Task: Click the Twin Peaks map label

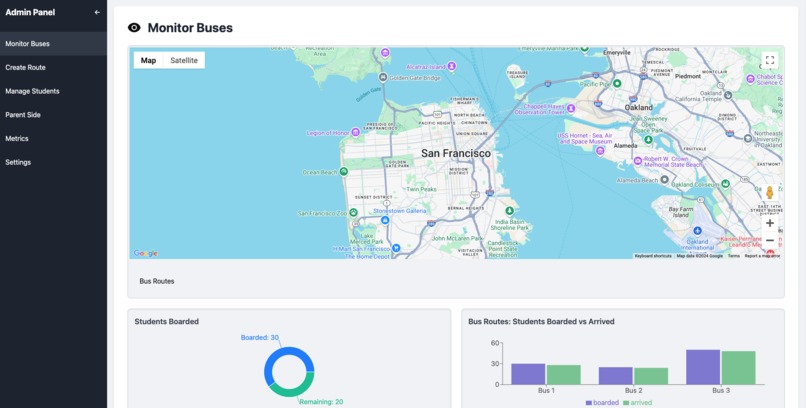Action: click(x=421, y=189)
